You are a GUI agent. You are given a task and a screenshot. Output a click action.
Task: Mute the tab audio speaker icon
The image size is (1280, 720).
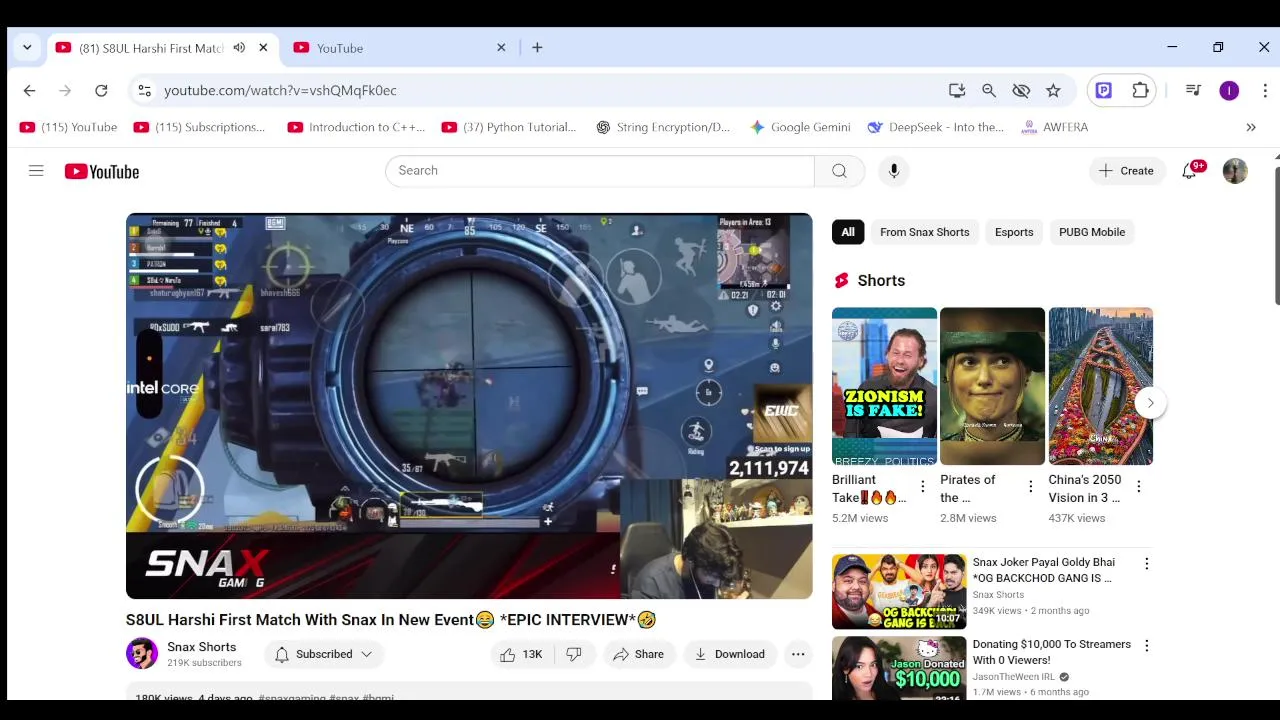239,48
